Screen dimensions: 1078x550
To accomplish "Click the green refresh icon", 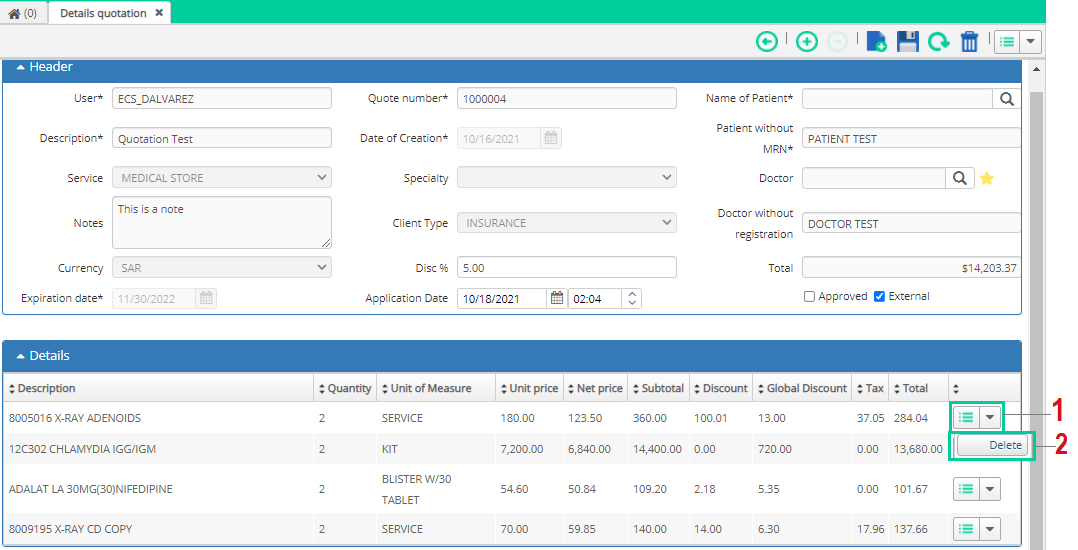I will pos(938,42).
